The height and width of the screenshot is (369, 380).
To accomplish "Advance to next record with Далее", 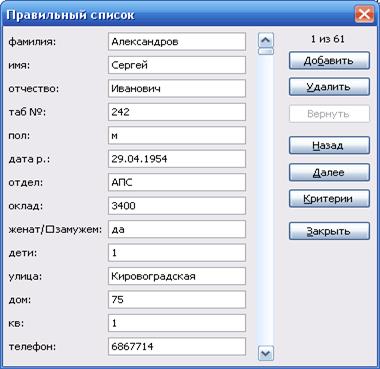I will click(329, 172).
